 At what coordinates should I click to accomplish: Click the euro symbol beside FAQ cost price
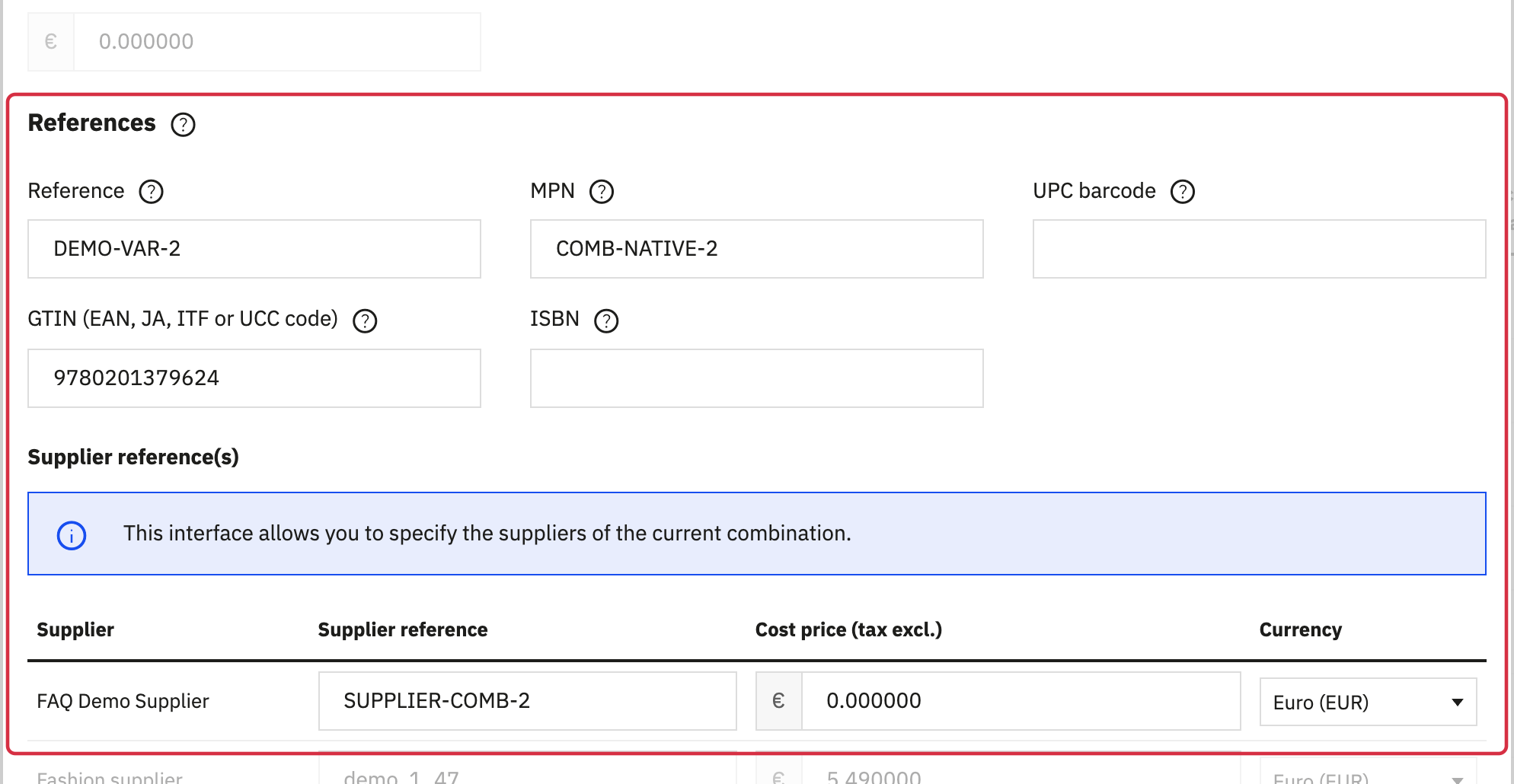tap(779, 701)
